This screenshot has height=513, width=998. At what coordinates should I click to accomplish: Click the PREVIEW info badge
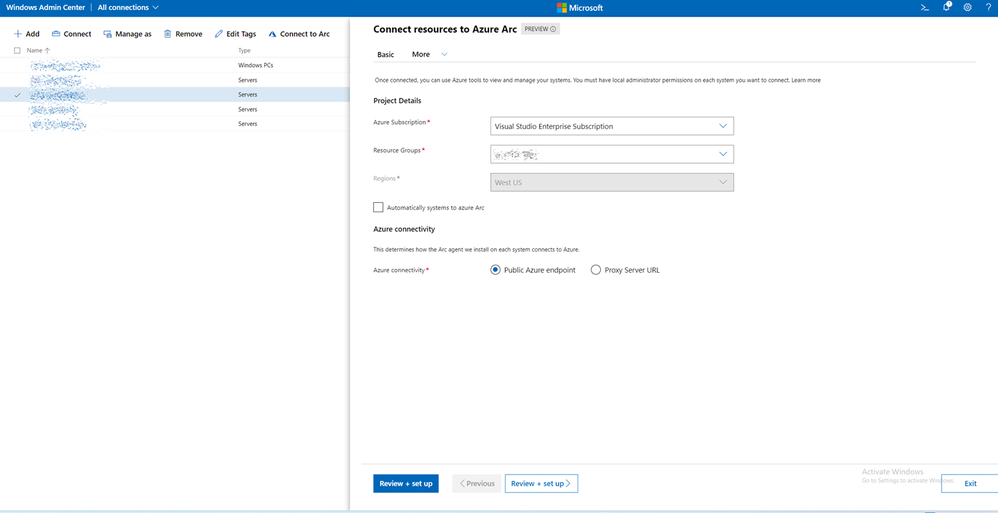tap(540, 29)
